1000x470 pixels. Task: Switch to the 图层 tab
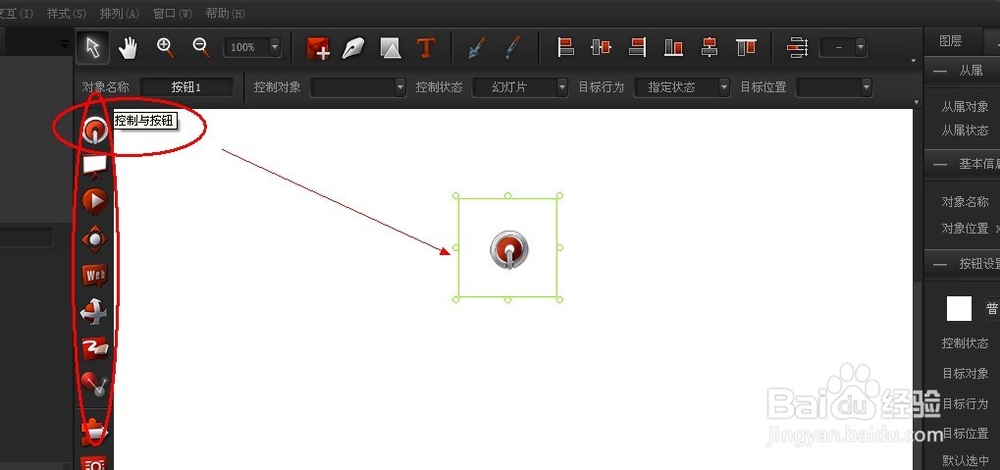pos(950,41)
